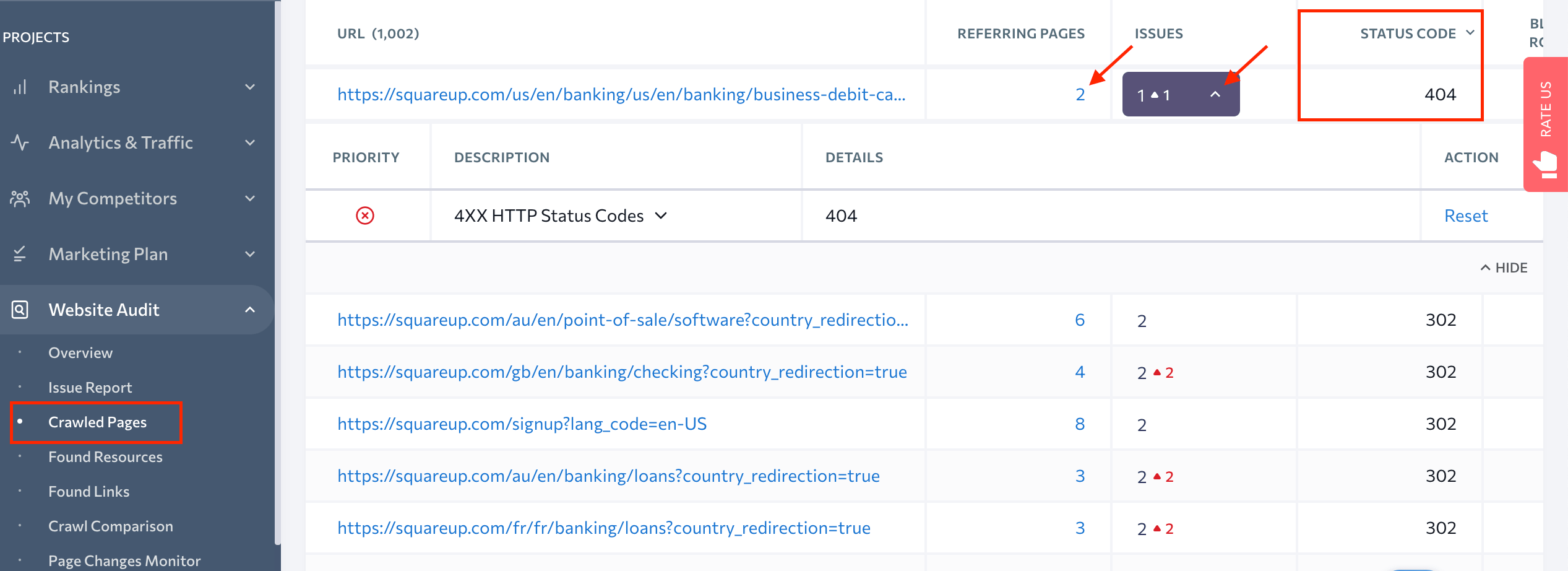
Task: Open the Rankings menu item
Action: tap(85, 87)
